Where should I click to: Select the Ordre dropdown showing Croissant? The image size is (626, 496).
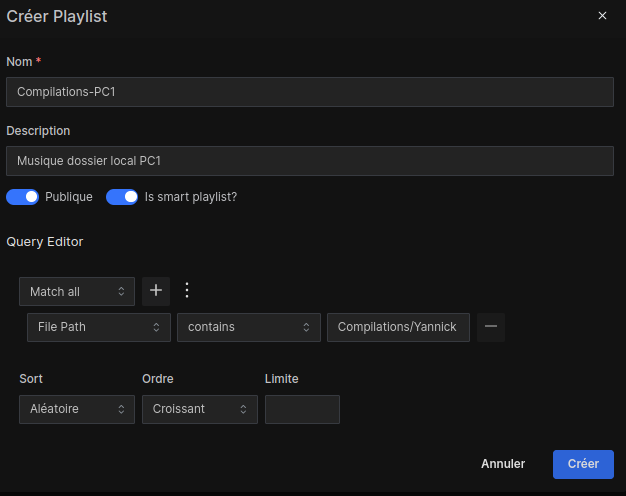pos(199,409)
